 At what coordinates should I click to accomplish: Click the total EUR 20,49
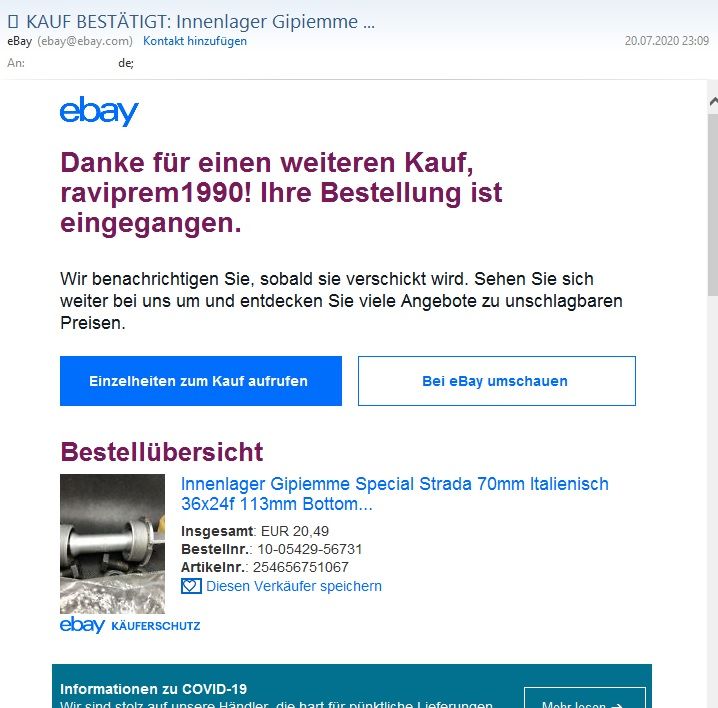(x=295, y=531)
